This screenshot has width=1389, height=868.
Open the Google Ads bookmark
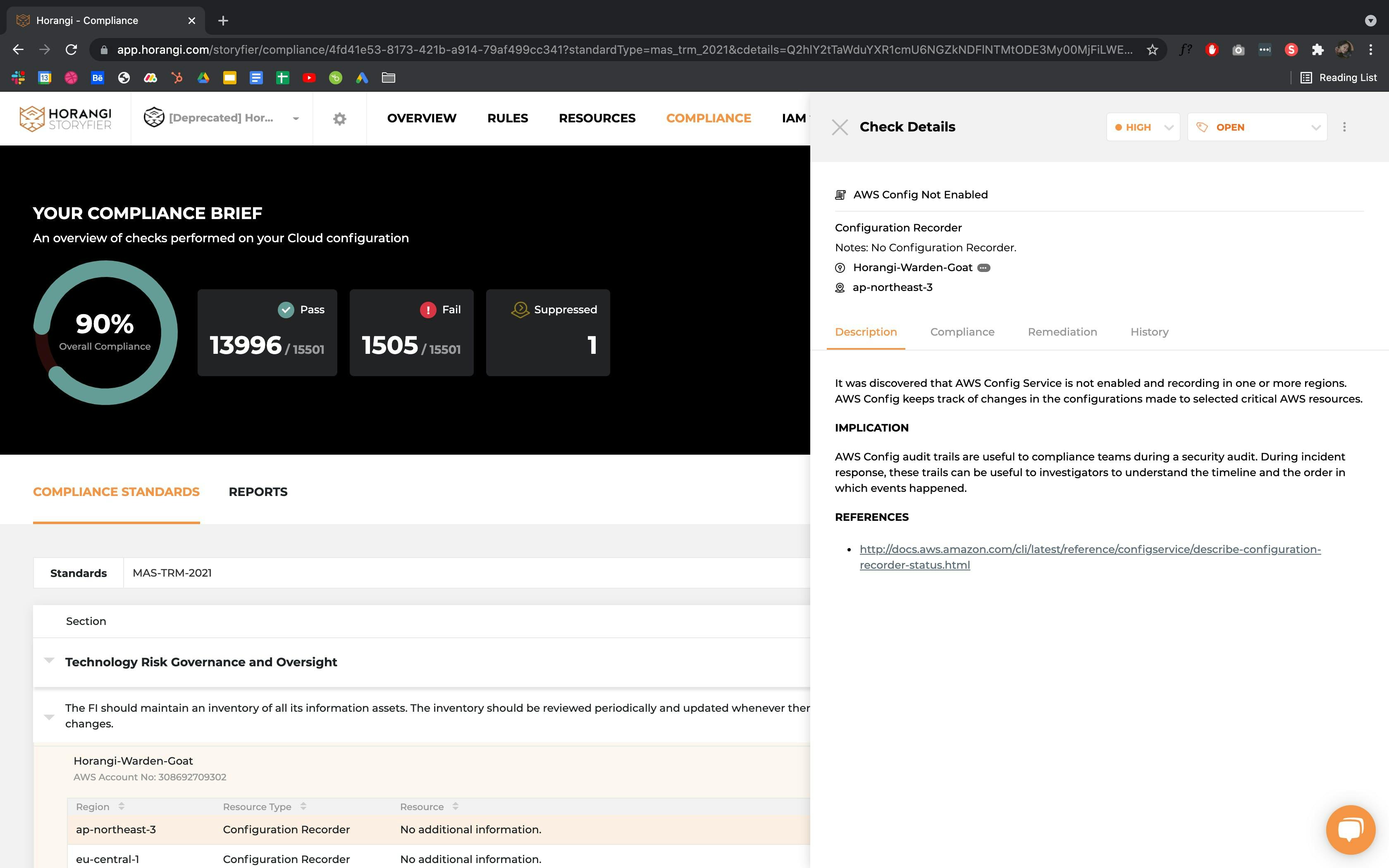pos(362,78)
